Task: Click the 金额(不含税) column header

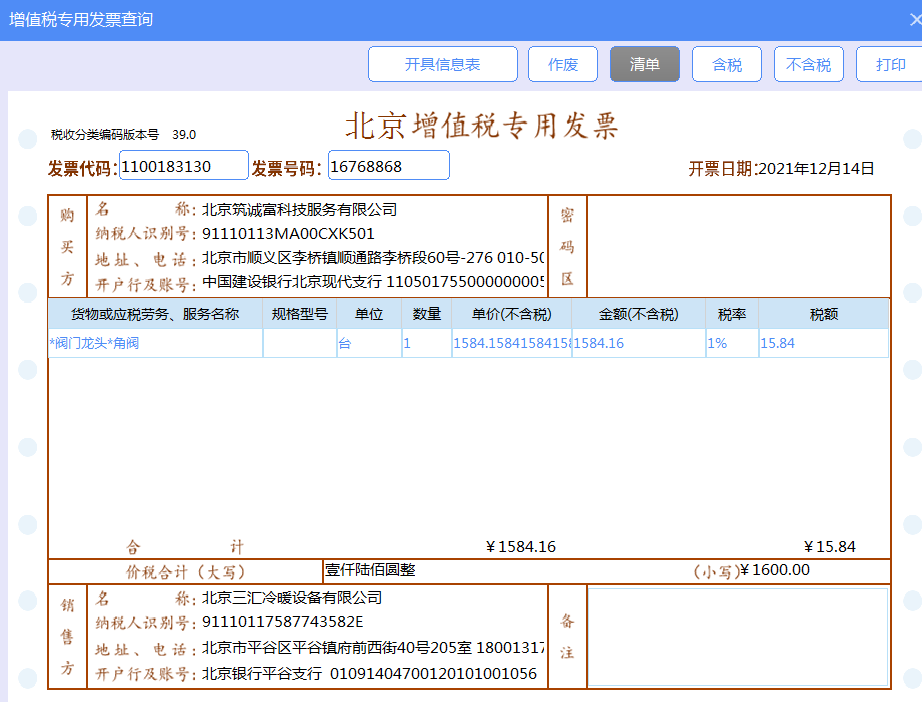Action: click(638, 314)
